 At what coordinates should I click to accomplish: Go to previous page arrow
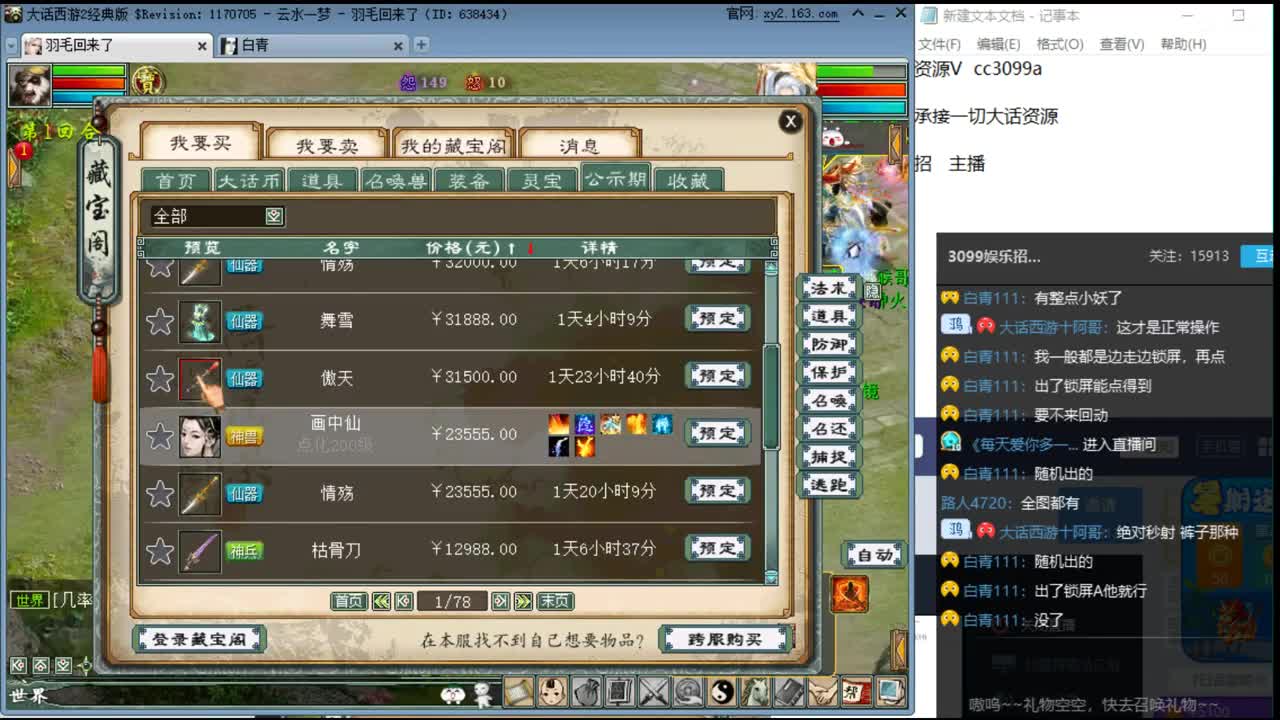403,601
